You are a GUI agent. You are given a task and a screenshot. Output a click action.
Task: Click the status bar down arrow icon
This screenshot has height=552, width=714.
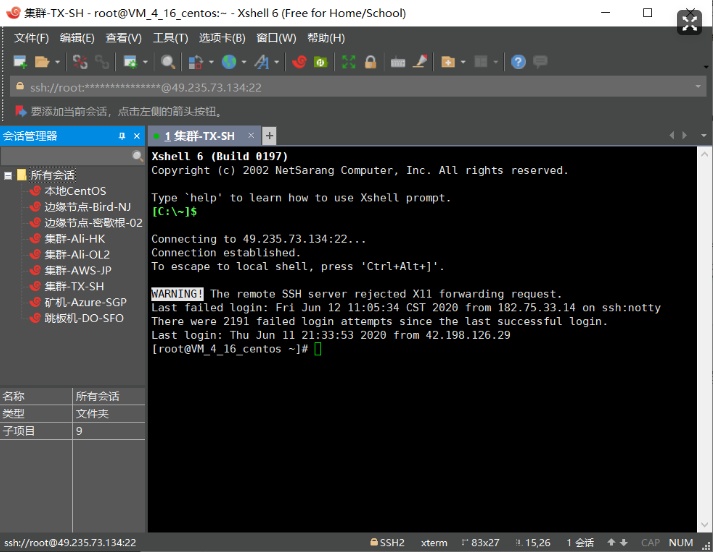pos(624,542)
